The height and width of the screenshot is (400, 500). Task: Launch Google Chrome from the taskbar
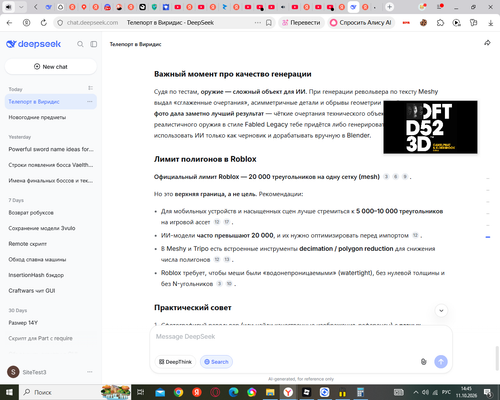(x=178, y=392)
